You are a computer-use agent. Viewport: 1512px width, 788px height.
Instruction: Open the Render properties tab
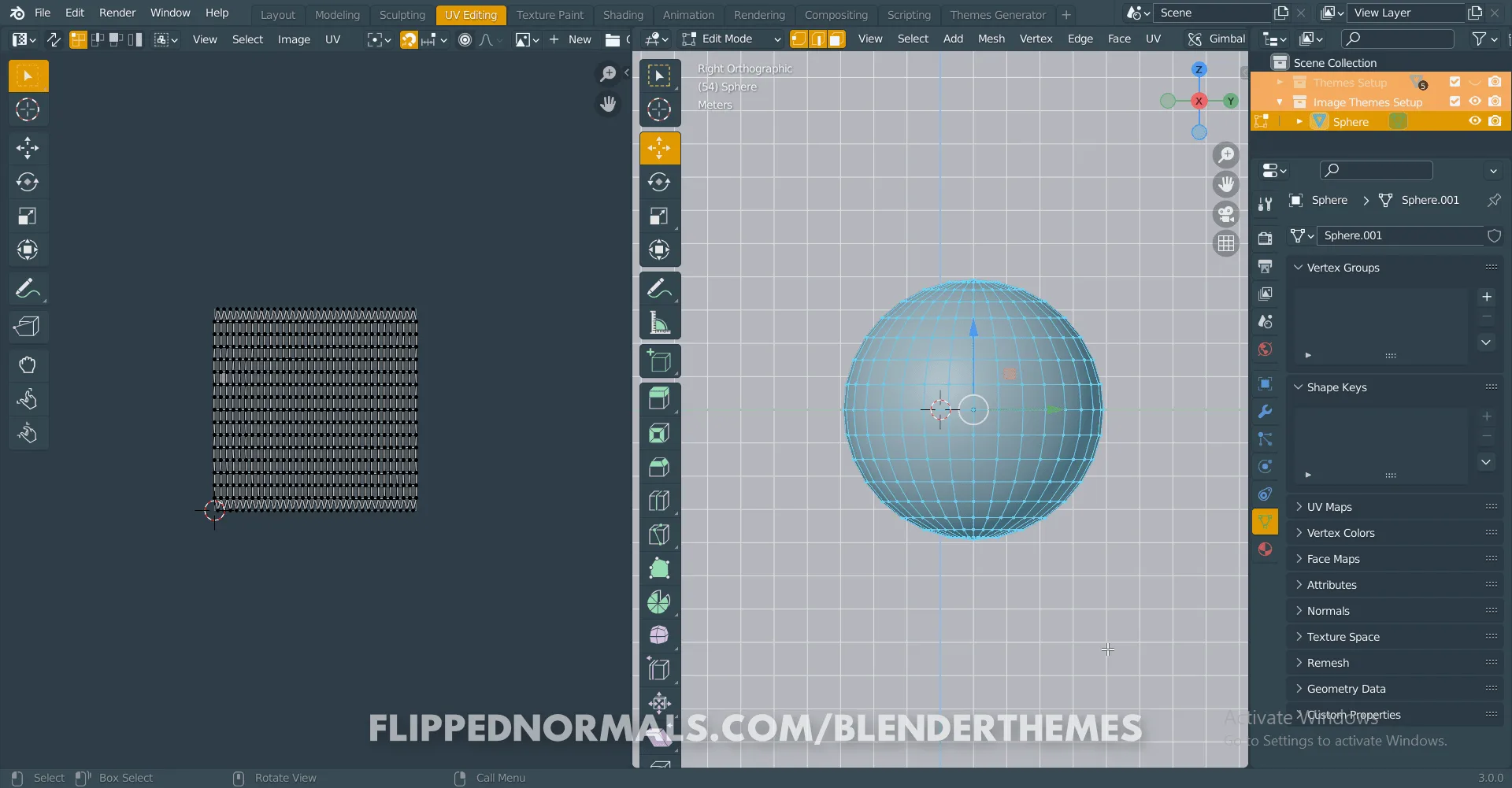1265,238
